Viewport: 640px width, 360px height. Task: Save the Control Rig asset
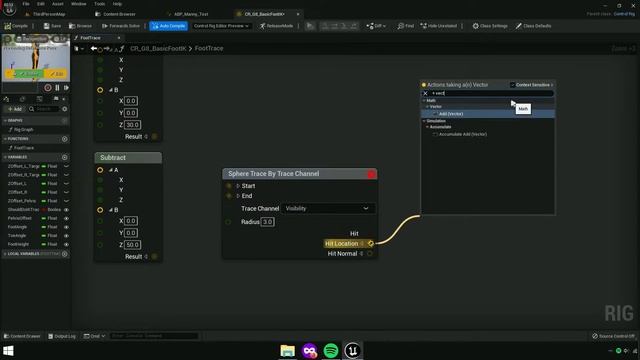point(52,26)
